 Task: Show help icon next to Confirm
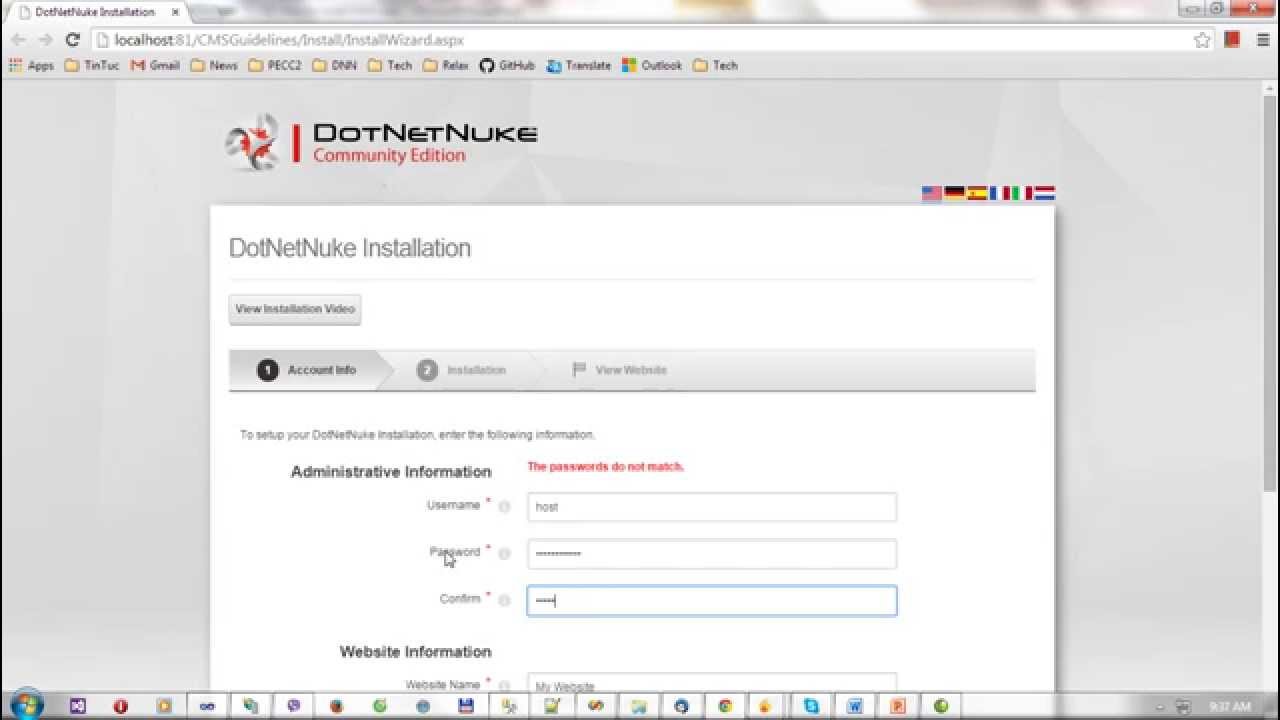(x=505, y=600)
